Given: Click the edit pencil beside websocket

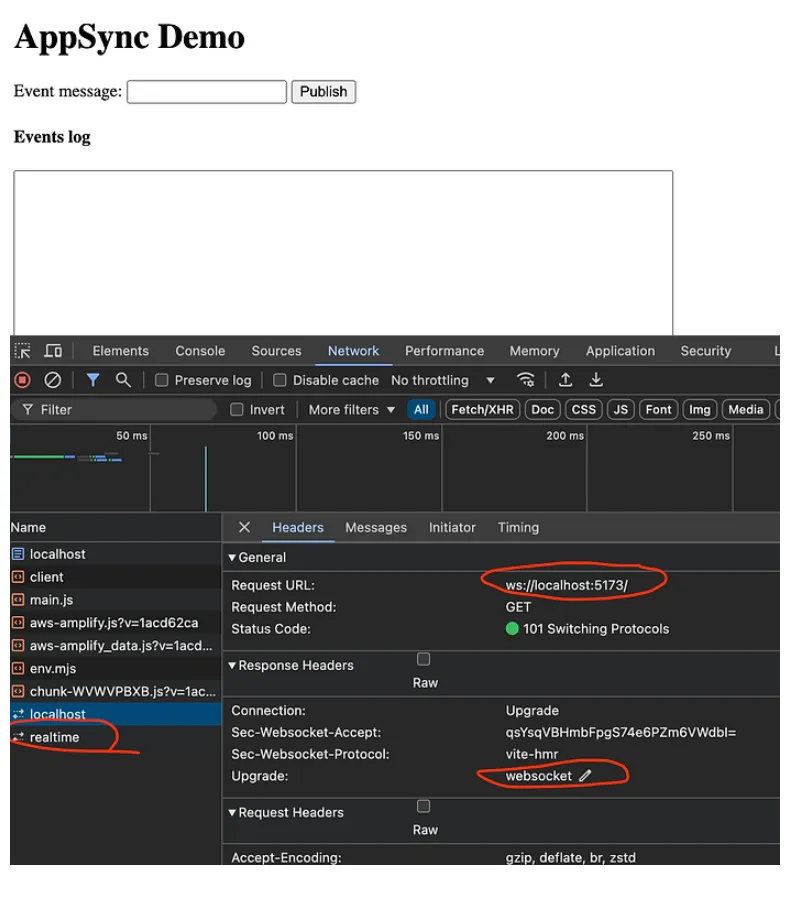Looking at the screenshot, I should point(585,776).
